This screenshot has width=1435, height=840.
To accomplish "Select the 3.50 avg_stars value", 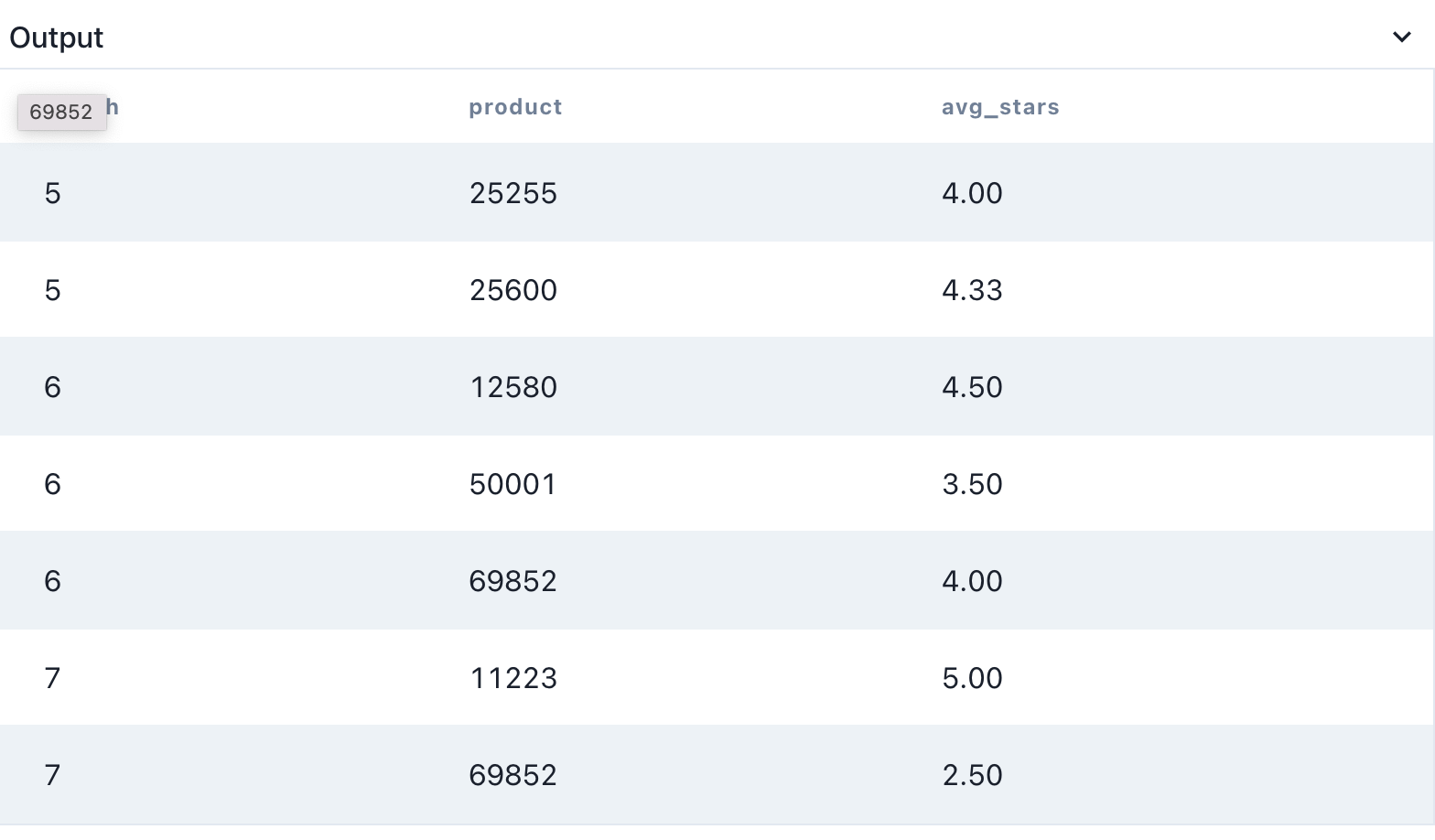I will tap(972, 484).
